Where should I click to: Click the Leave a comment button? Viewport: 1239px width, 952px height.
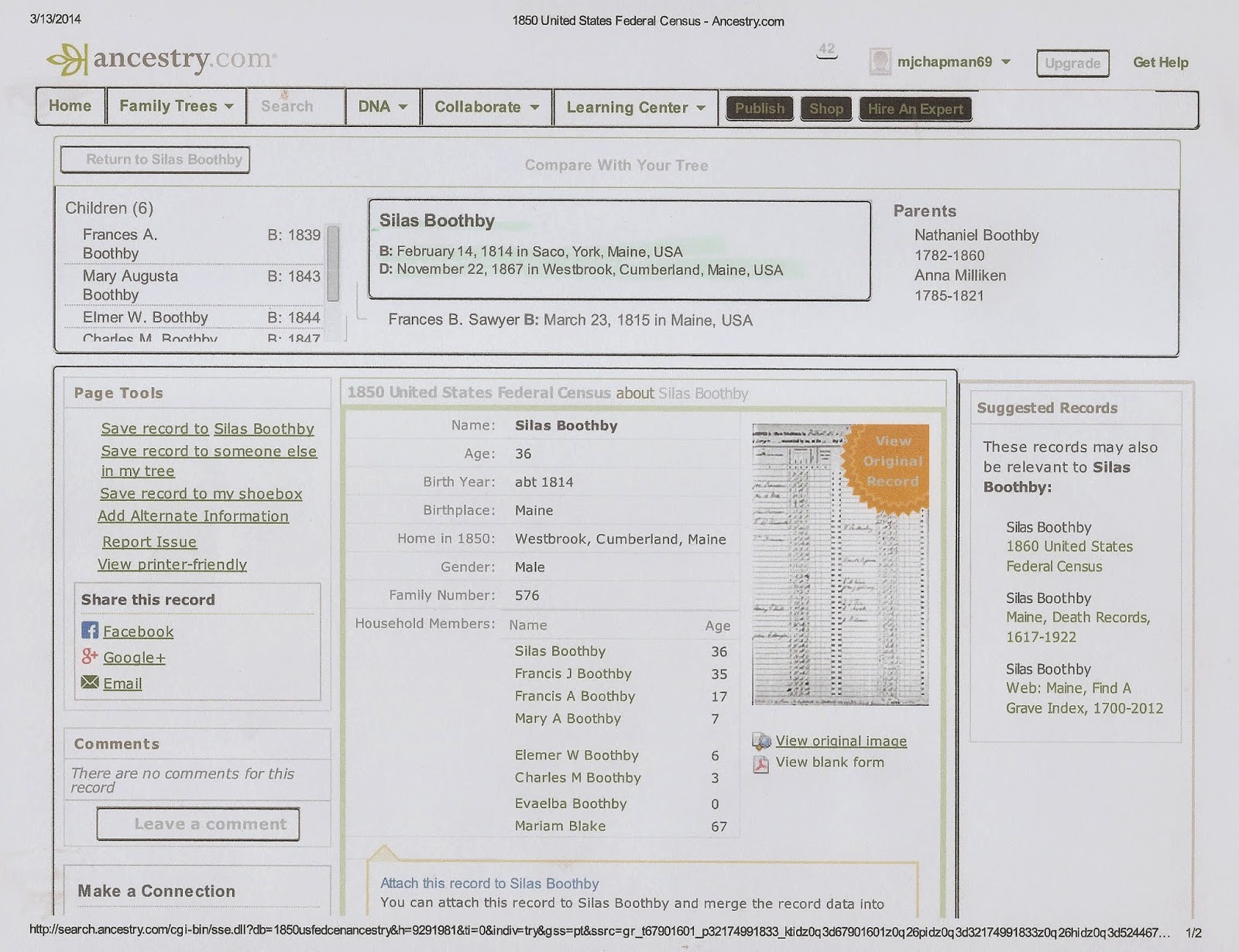pos(198,824)
